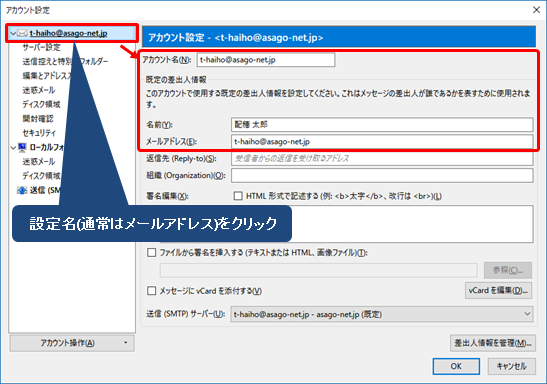Close the アカウント設定 dialog with X
This screenshot has width=547, height=384.
(x=537, y=9)
